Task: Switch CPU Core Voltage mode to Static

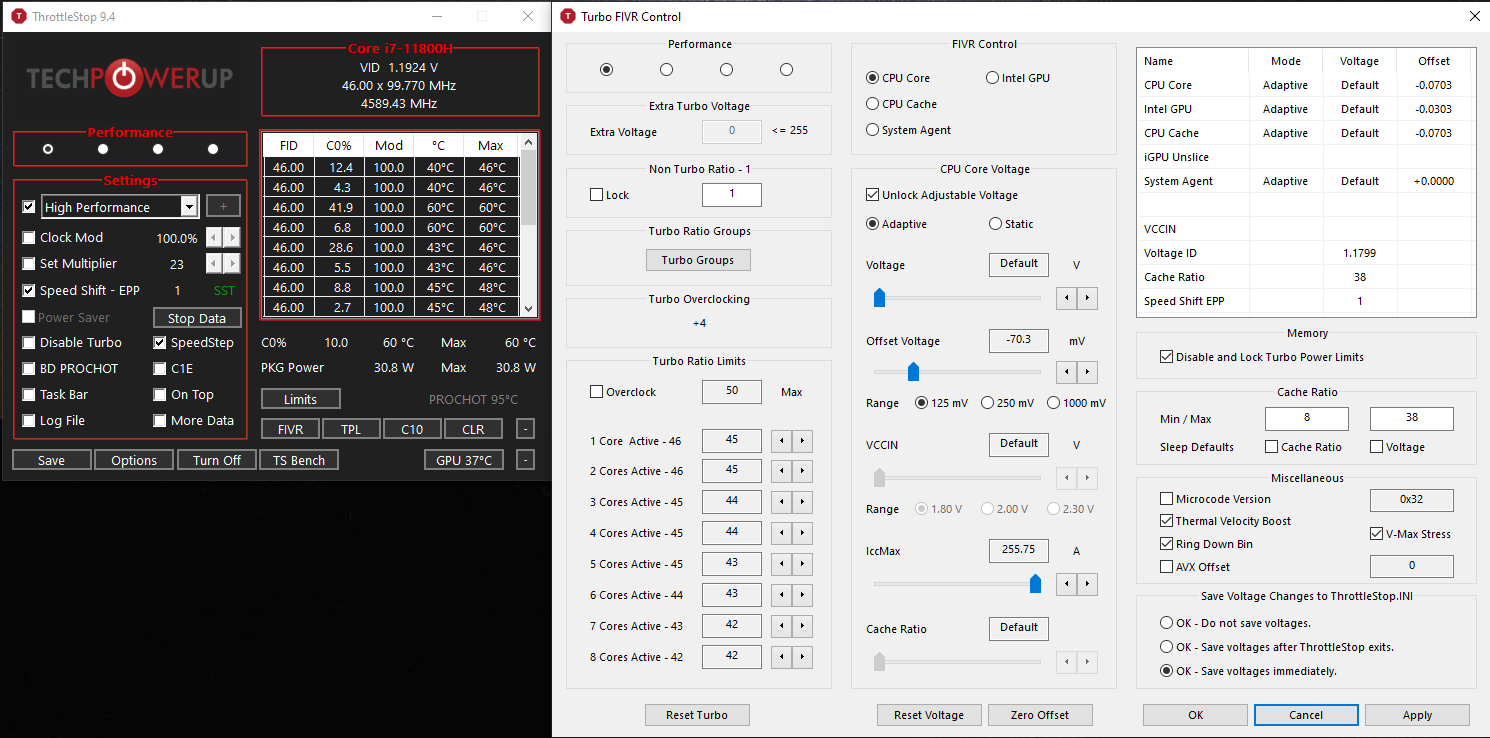Action: tap(995, 224)
